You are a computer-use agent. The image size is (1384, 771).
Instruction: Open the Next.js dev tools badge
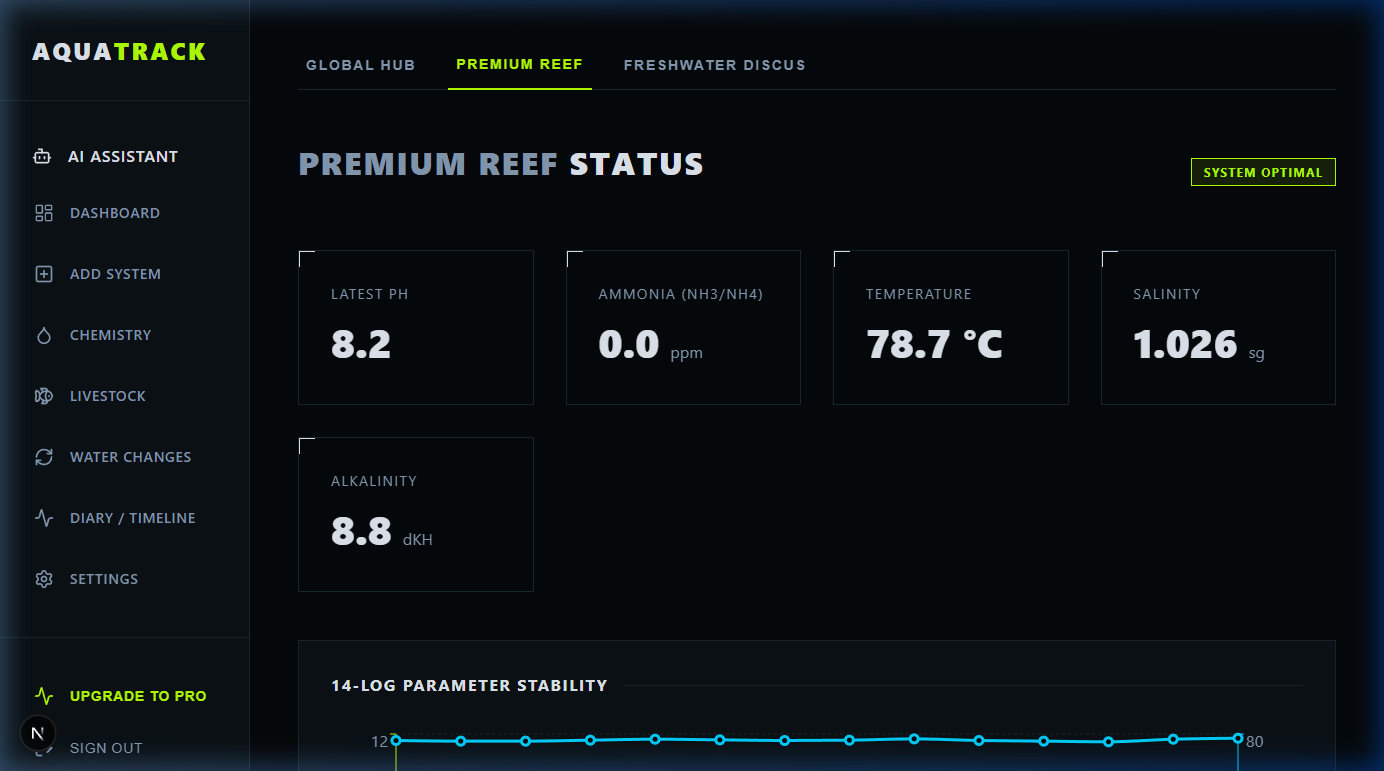[x=38, y=733]
